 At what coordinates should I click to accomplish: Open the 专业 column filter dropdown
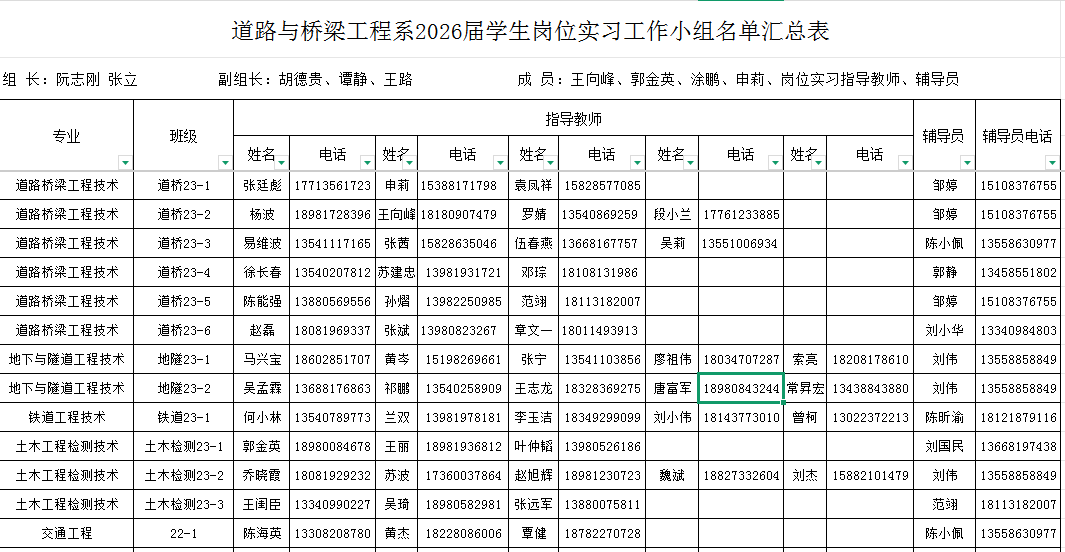point(124,162)
